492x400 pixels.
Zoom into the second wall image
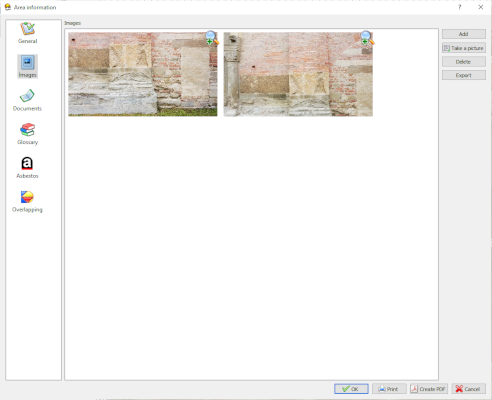[x=367, y=38]
